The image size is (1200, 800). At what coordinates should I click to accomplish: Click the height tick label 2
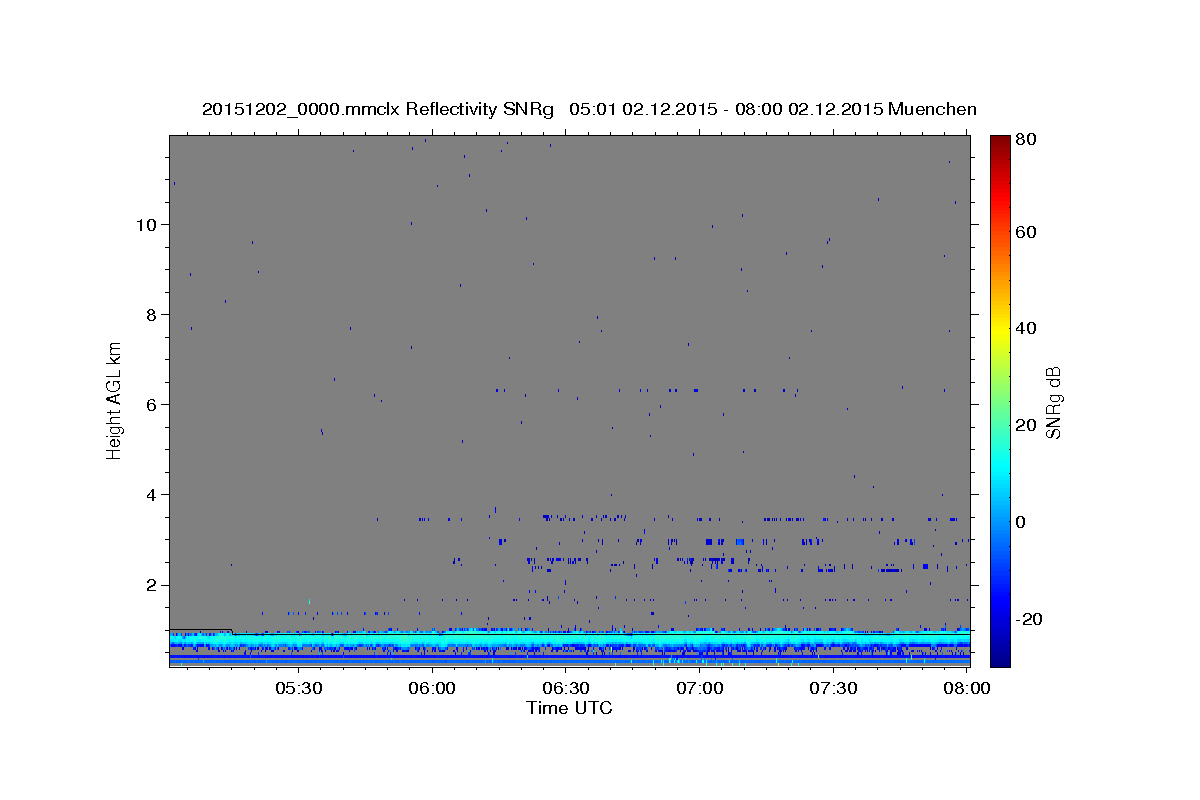pos(151,585)
